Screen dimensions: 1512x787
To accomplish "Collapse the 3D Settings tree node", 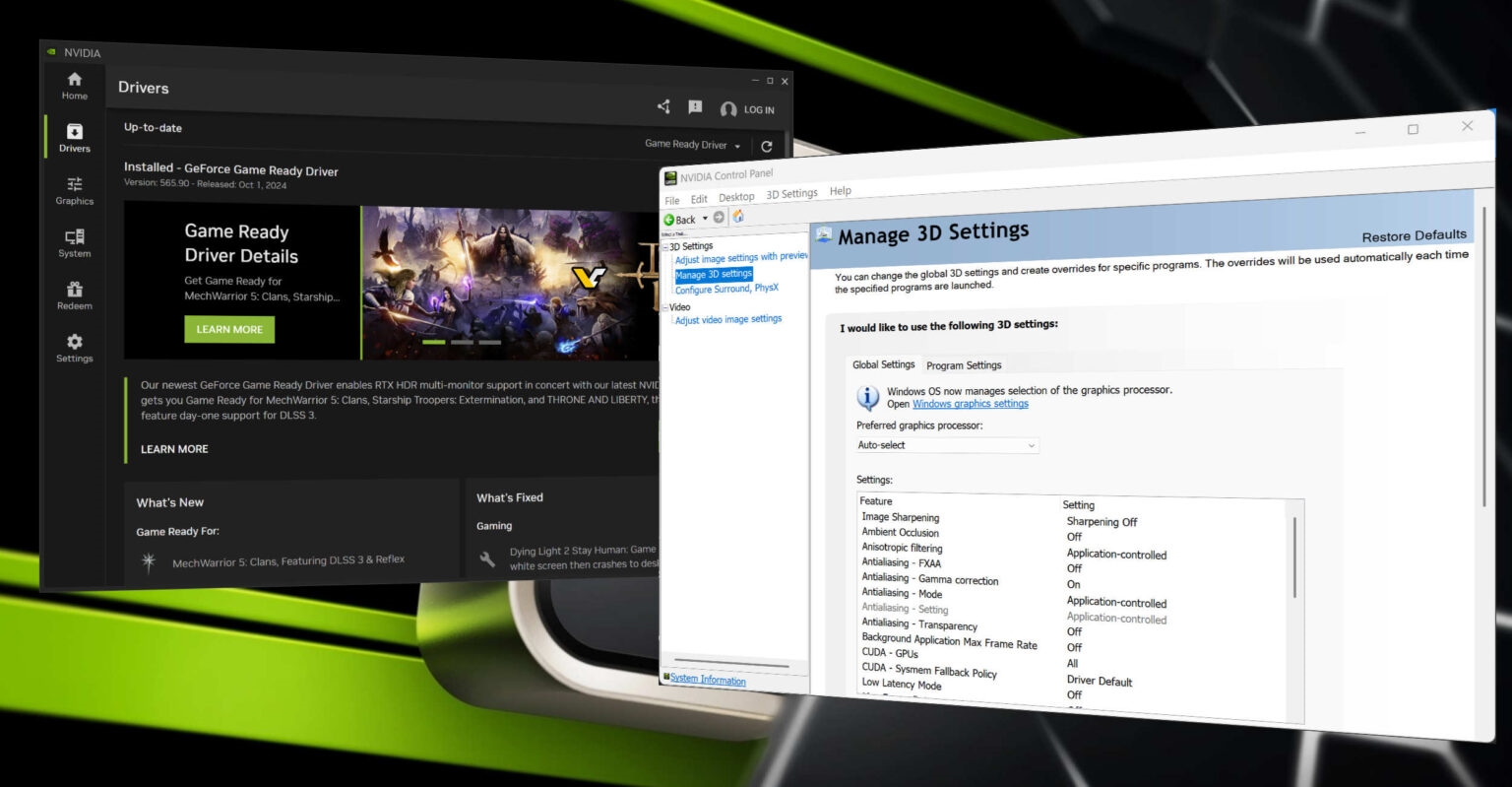I will click(665, 247).
